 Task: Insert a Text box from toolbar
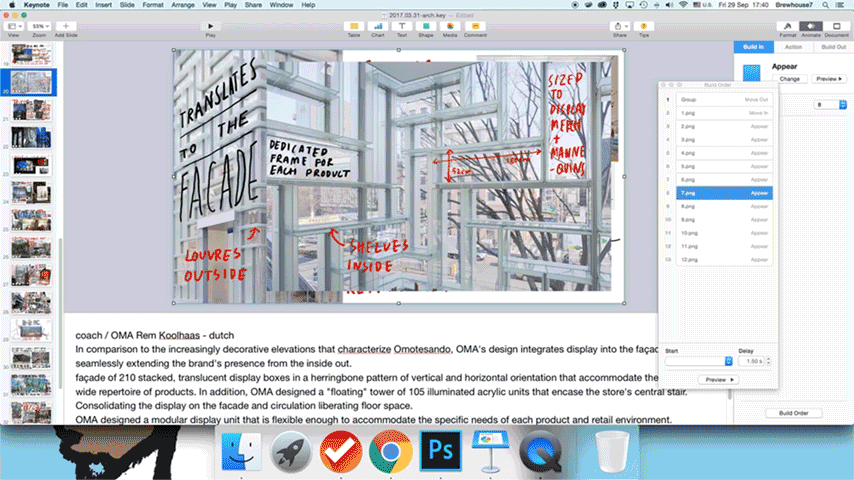402,26
